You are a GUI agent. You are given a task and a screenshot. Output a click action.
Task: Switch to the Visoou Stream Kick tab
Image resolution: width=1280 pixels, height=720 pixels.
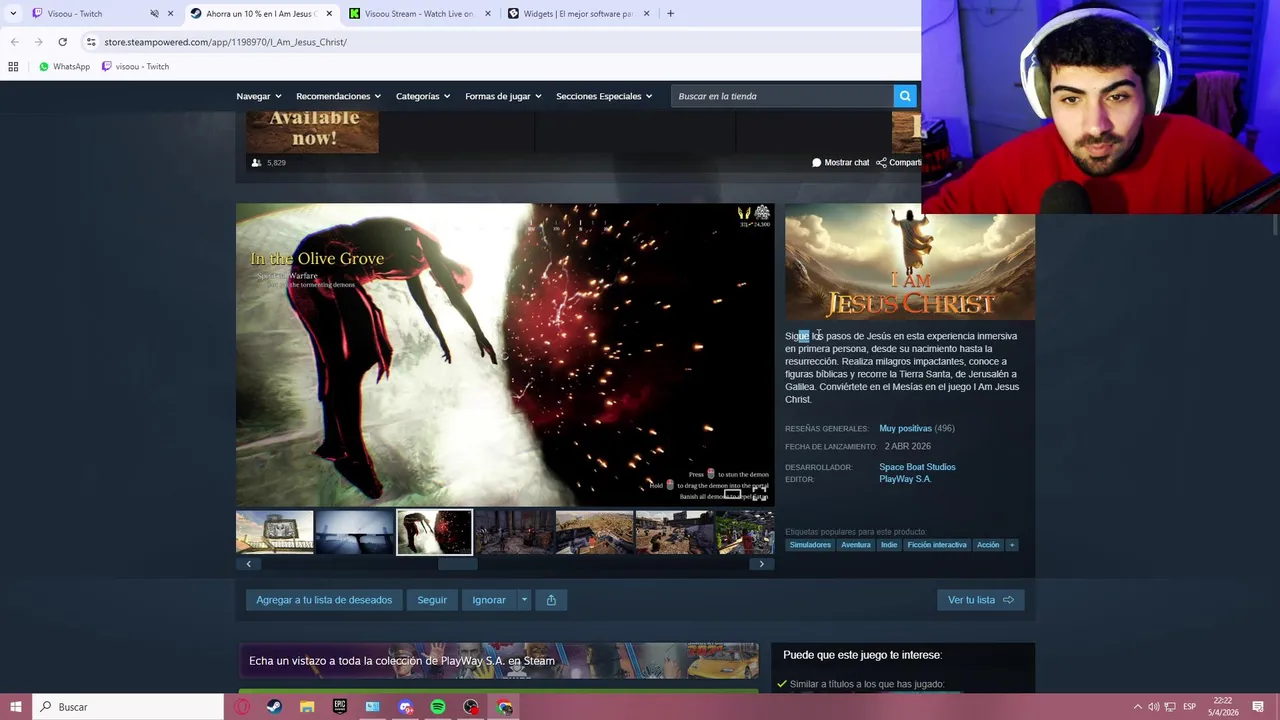418,14
